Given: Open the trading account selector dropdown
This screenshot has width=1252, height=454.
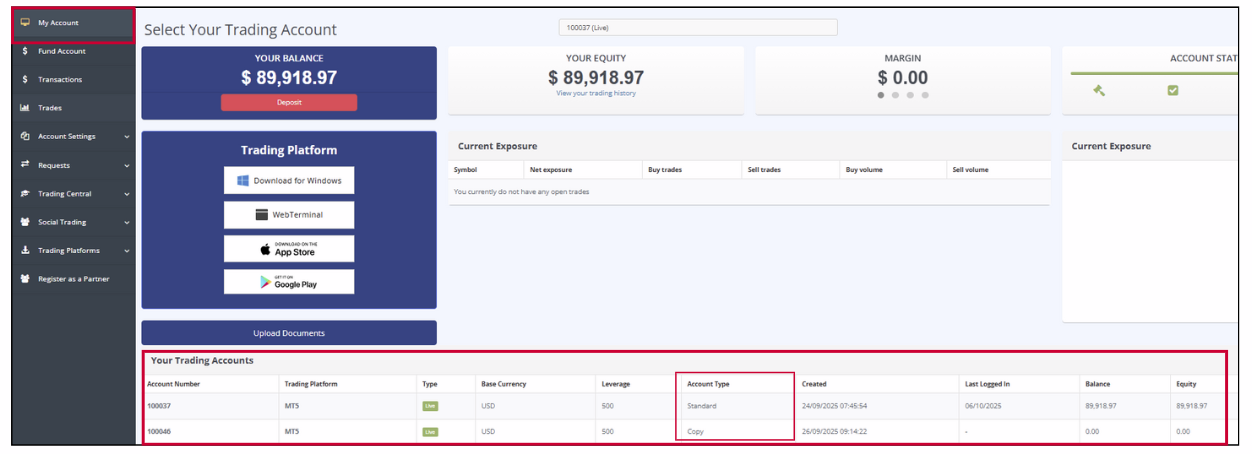Looking at the screenshot, I should 697,28.
